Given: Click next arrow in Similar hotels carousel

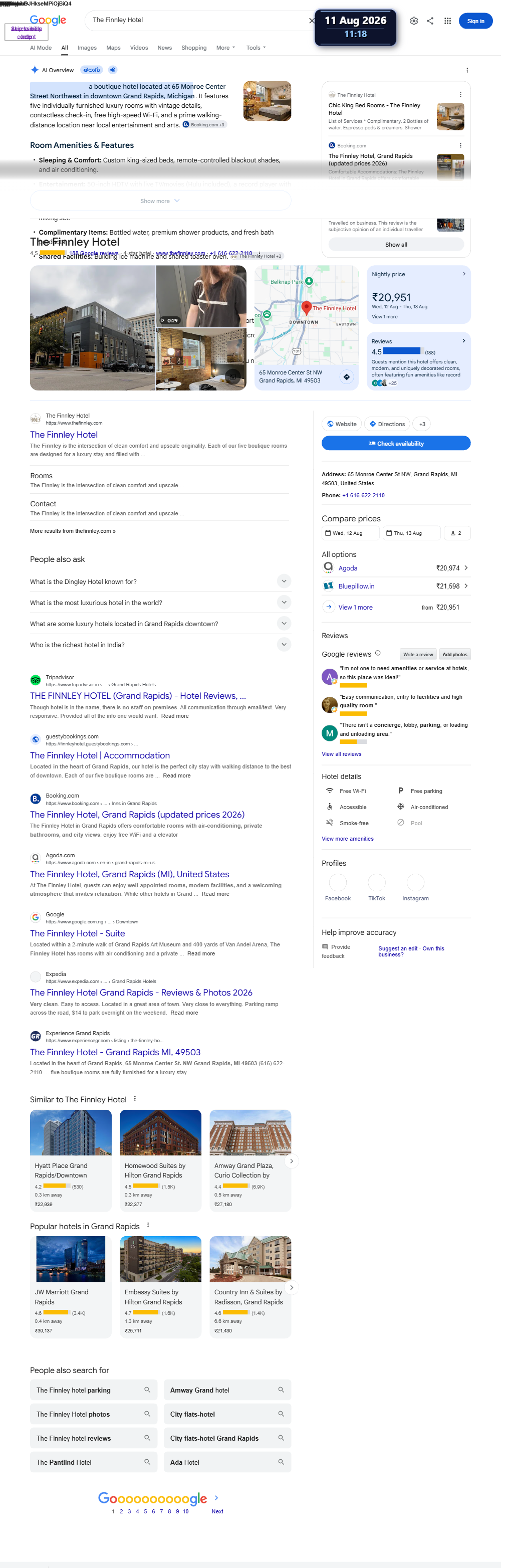Looking at the screenshot, I should (292, 1161).
